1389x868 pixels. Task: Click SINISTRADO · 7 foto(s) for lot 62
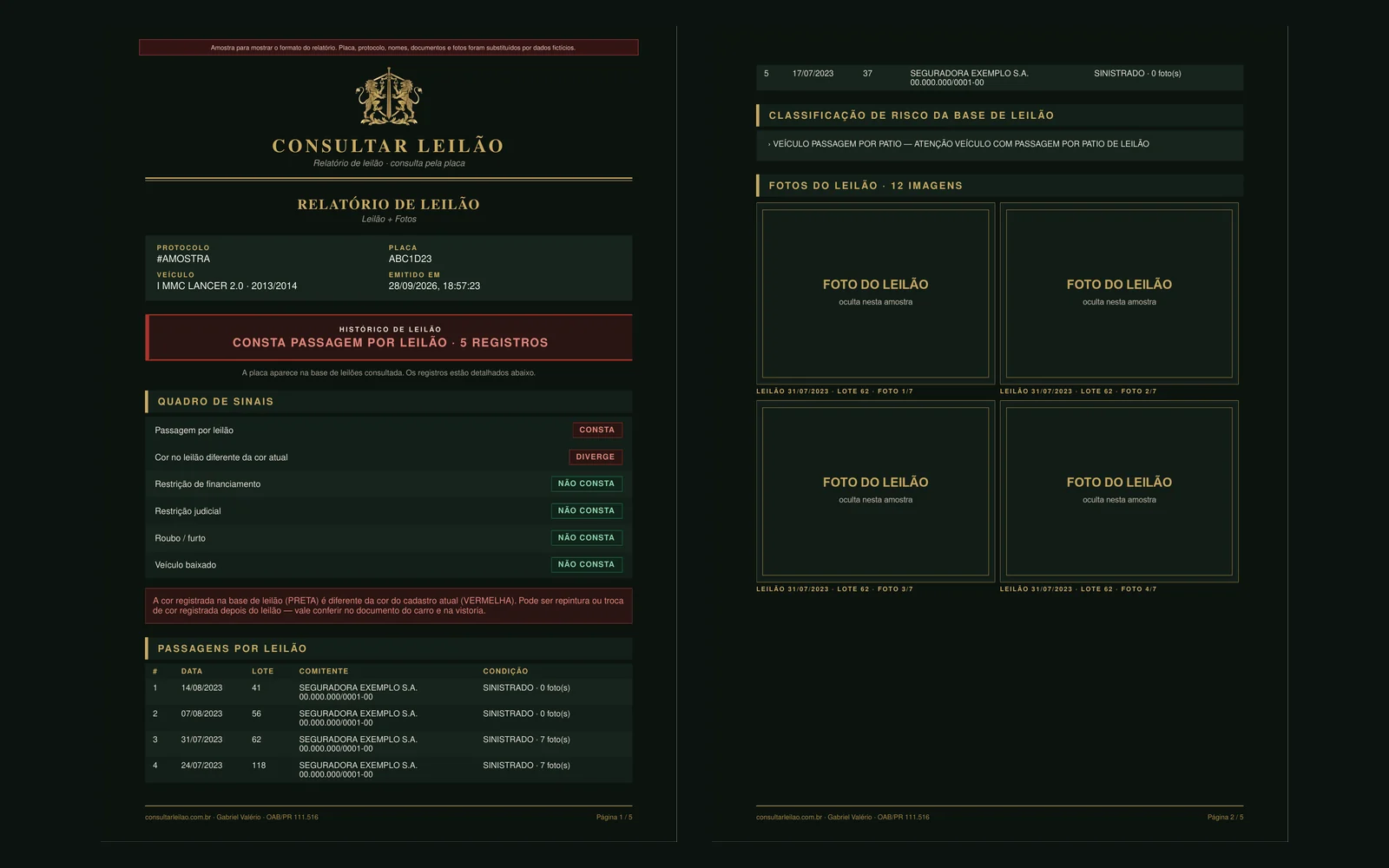click(526, 740)
